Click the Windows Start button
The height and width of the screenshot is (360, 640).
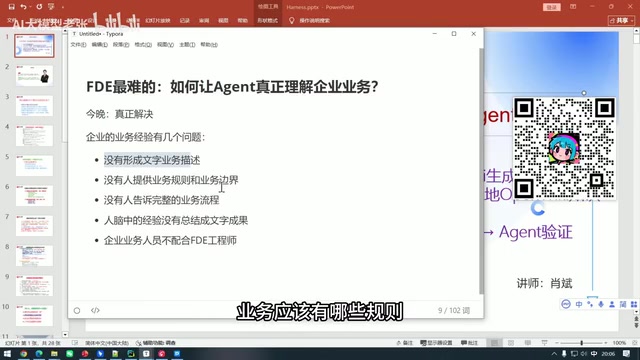(7, 353)
